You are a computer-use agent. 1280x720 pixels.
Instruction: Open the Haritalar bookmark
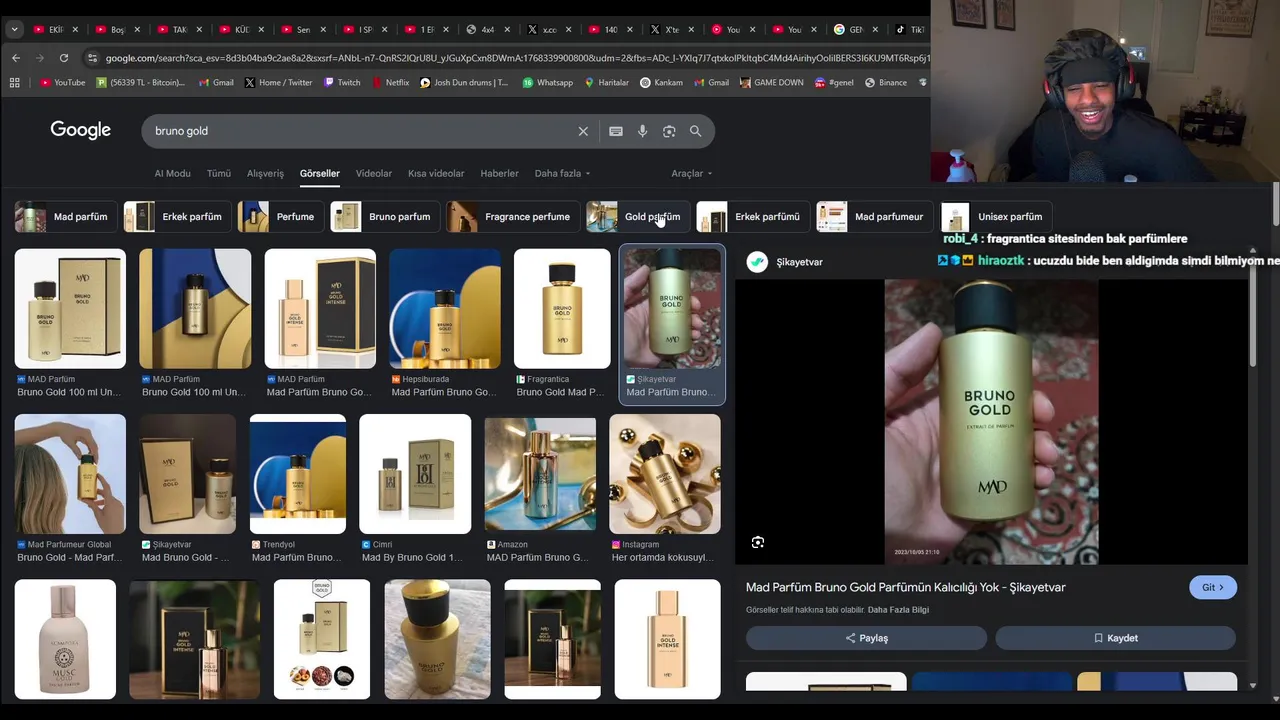[606, 83]
